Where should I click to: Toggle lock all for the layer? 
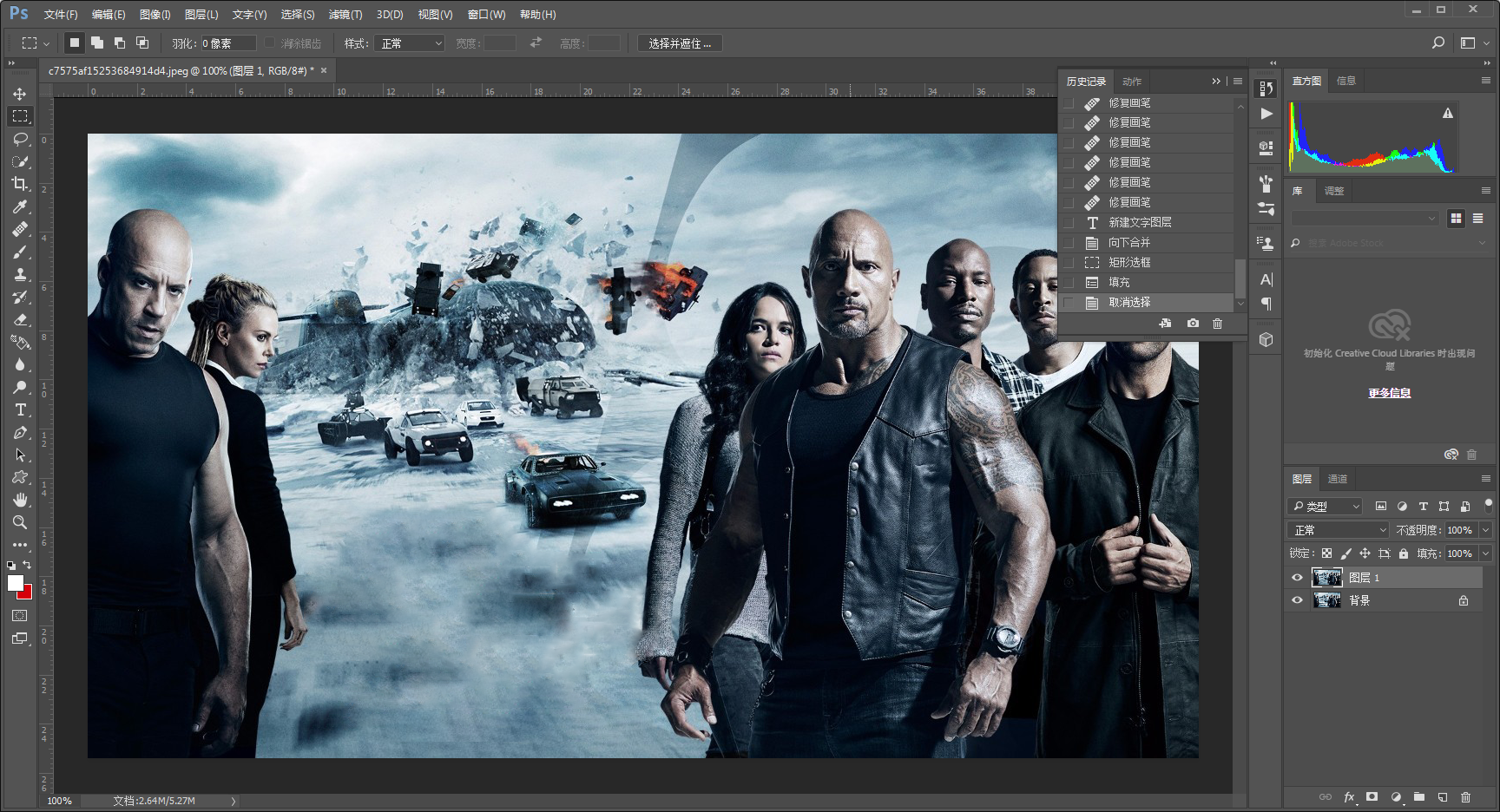tap(1404, 553)
